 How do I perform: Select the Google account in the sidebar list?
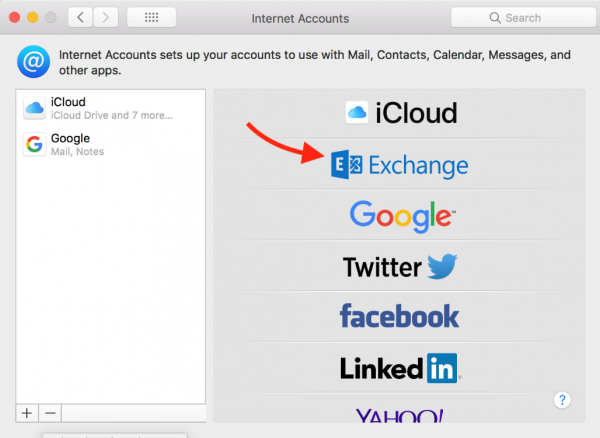point(111,145)
